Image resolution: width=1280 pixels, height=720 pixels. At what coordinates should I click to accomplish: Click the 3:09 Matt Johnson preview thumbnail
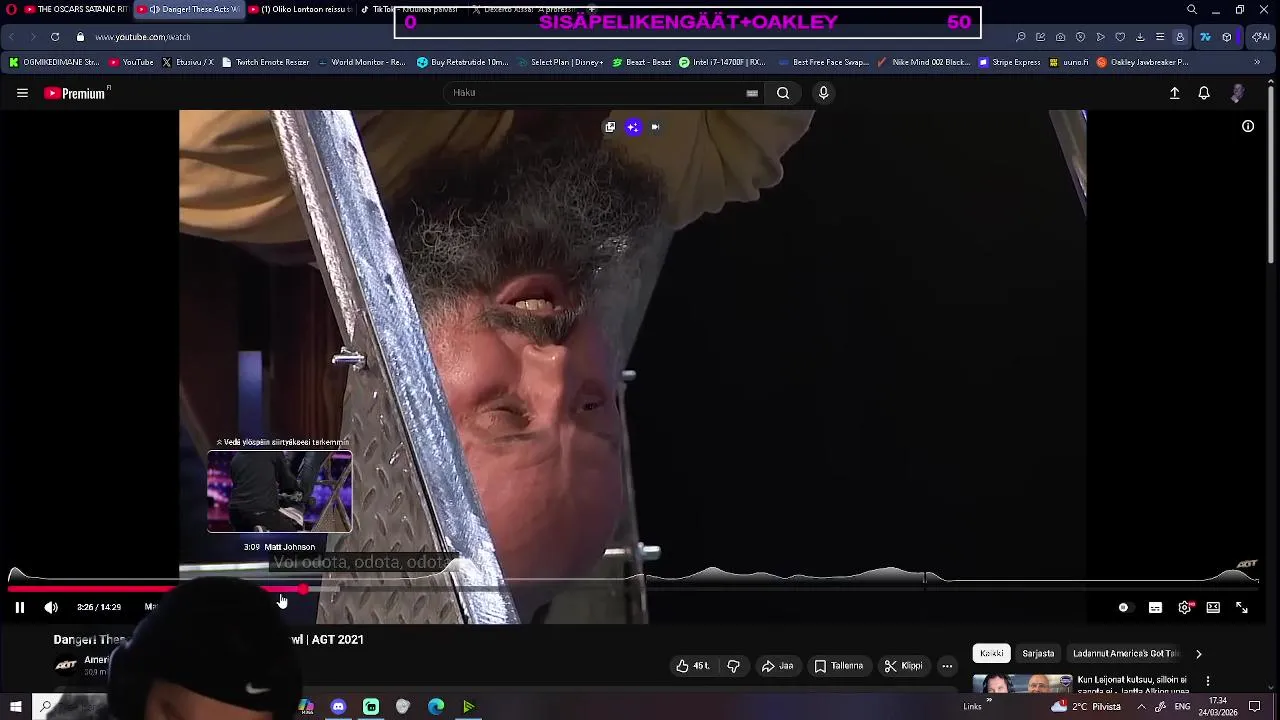click(x=280, y=491)
